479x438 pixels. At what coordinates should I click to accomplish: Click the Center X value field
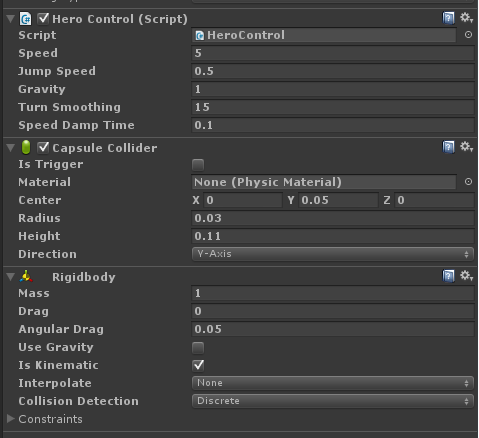point(243,200)
